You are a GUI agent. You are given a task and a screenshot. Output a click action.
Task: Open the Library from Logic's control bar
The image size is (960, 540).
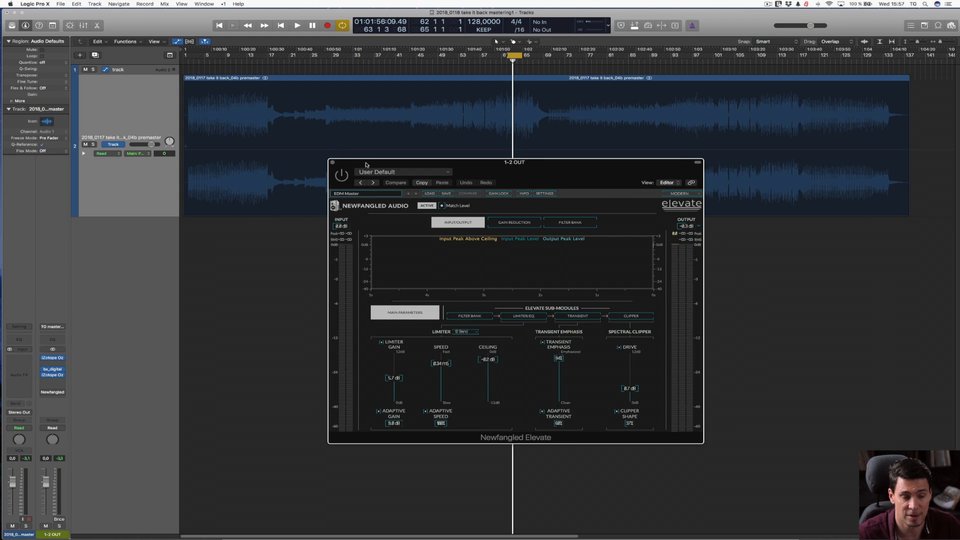tap(12, 26)
